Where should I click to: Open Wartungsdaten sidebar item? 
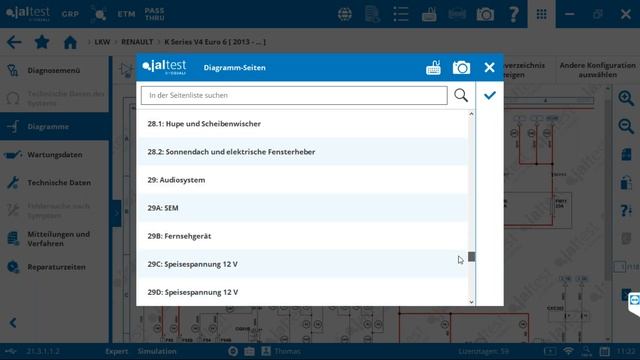(x=54, y=155)
